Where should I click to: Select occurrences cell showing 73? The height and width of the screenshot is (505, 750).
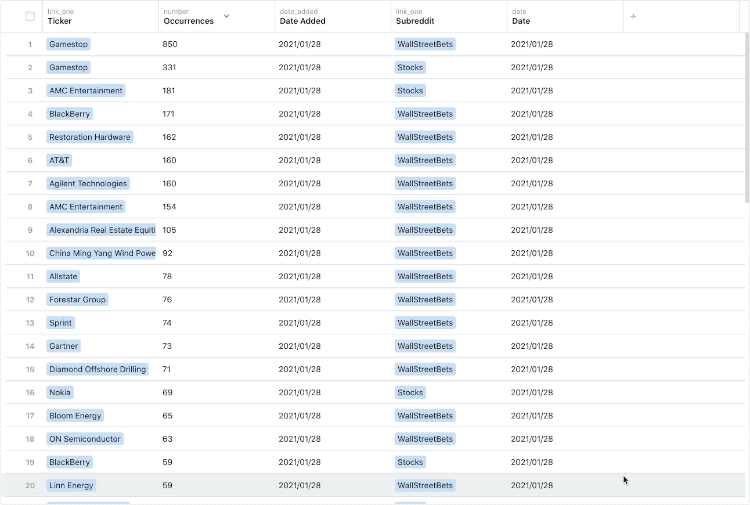[217, 346]
